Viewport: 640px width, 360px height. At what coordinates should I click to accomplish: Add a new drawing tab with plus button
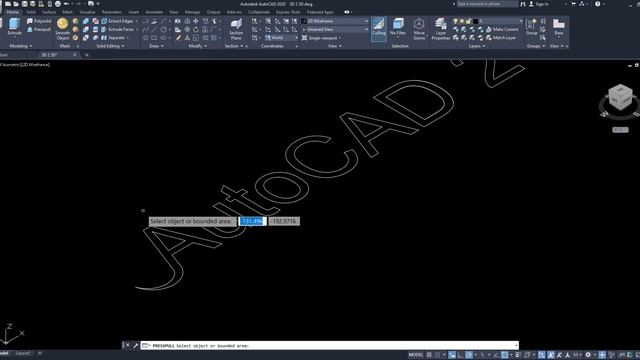(87, 55)
